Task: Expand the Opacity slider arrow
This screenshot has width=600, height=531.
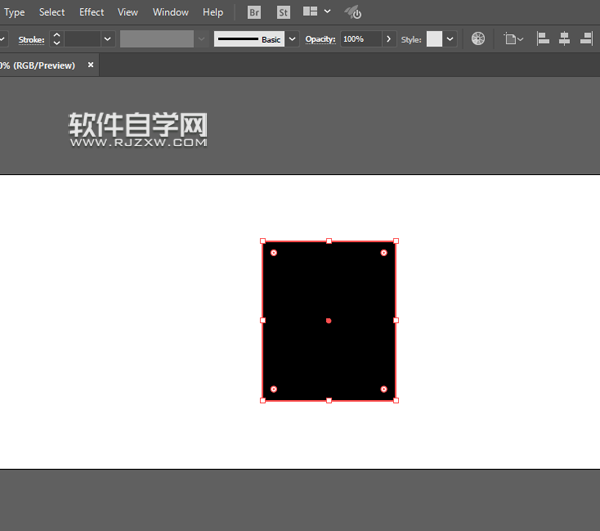Action: (389, 39)
